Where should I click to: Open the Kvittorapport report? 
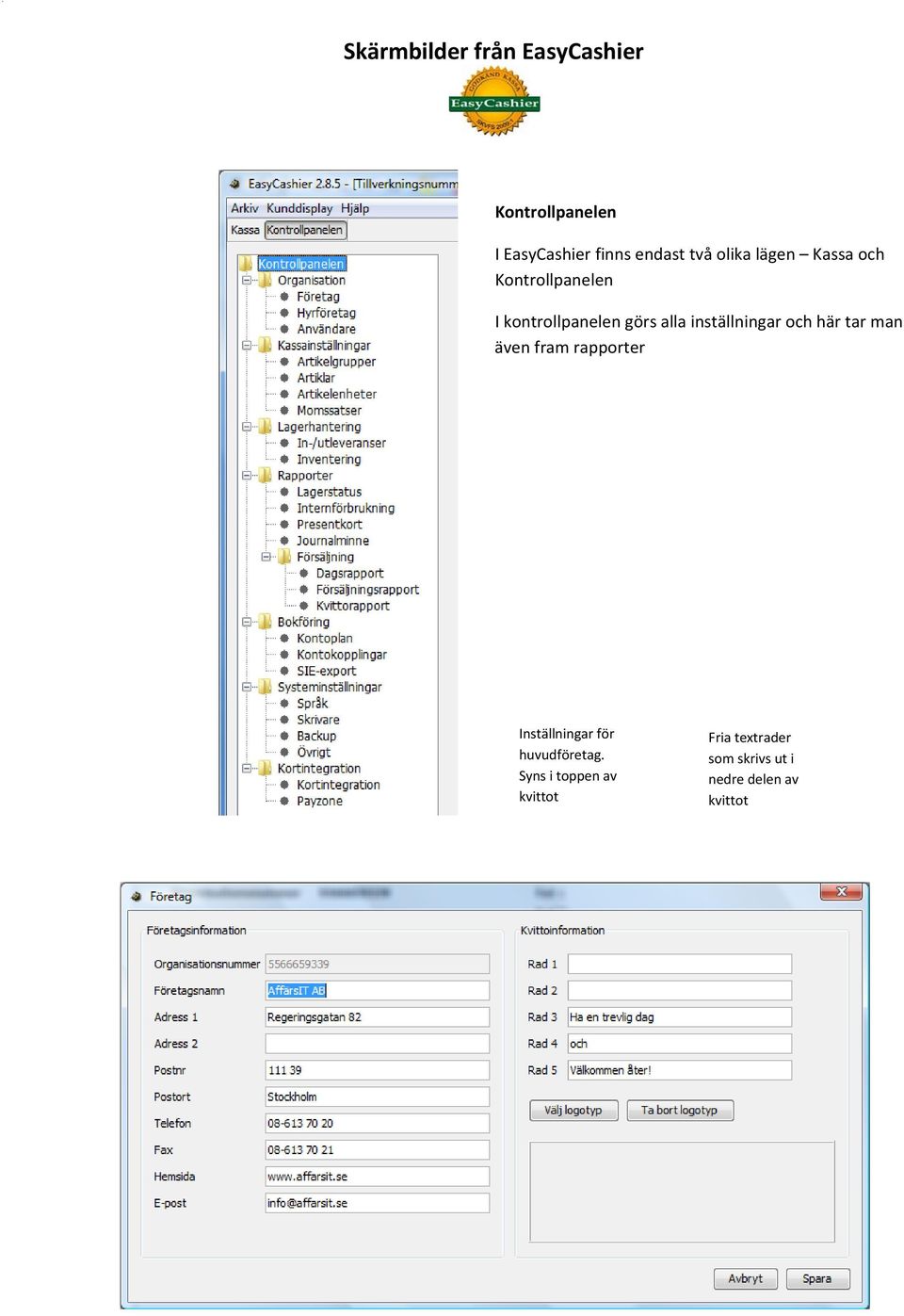click(353, 606)
